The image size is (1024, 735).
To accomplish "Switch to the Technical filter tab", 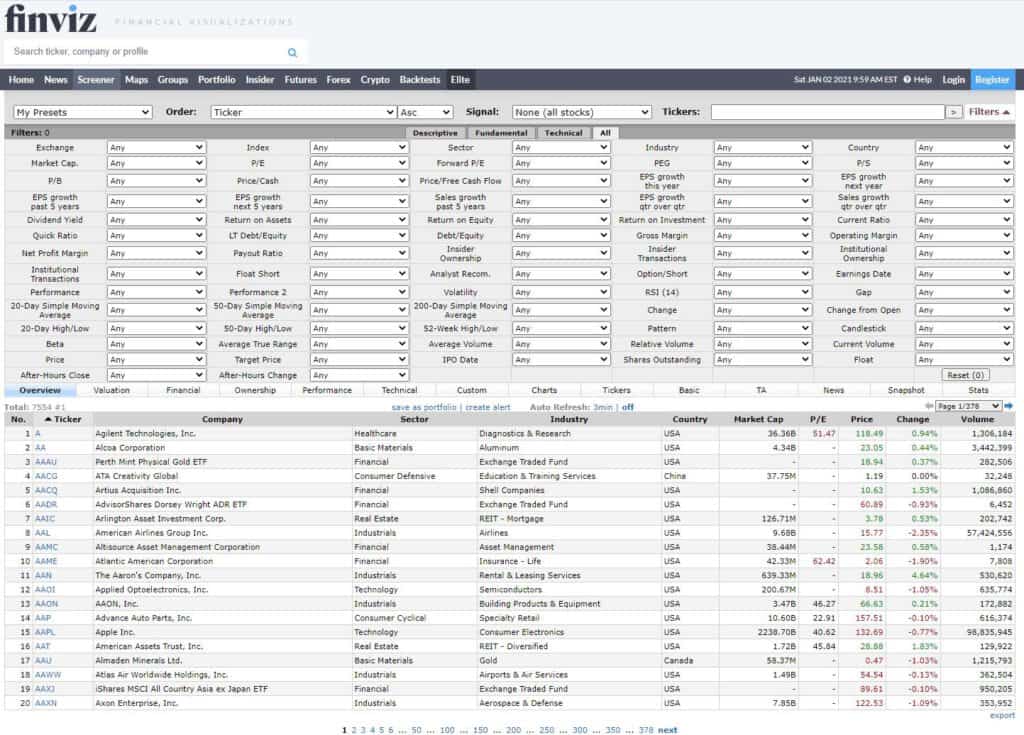I will [x=563, y=133].
